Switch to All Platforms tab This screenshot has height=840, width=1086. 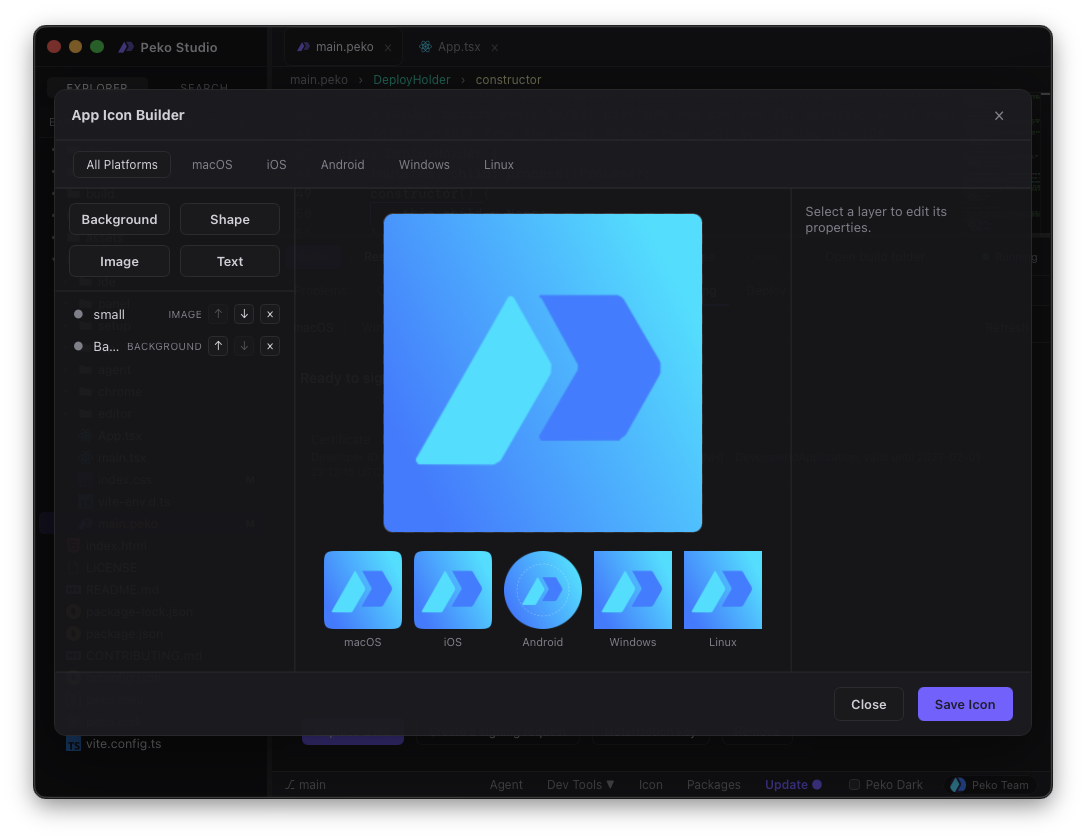click(122, 165)
